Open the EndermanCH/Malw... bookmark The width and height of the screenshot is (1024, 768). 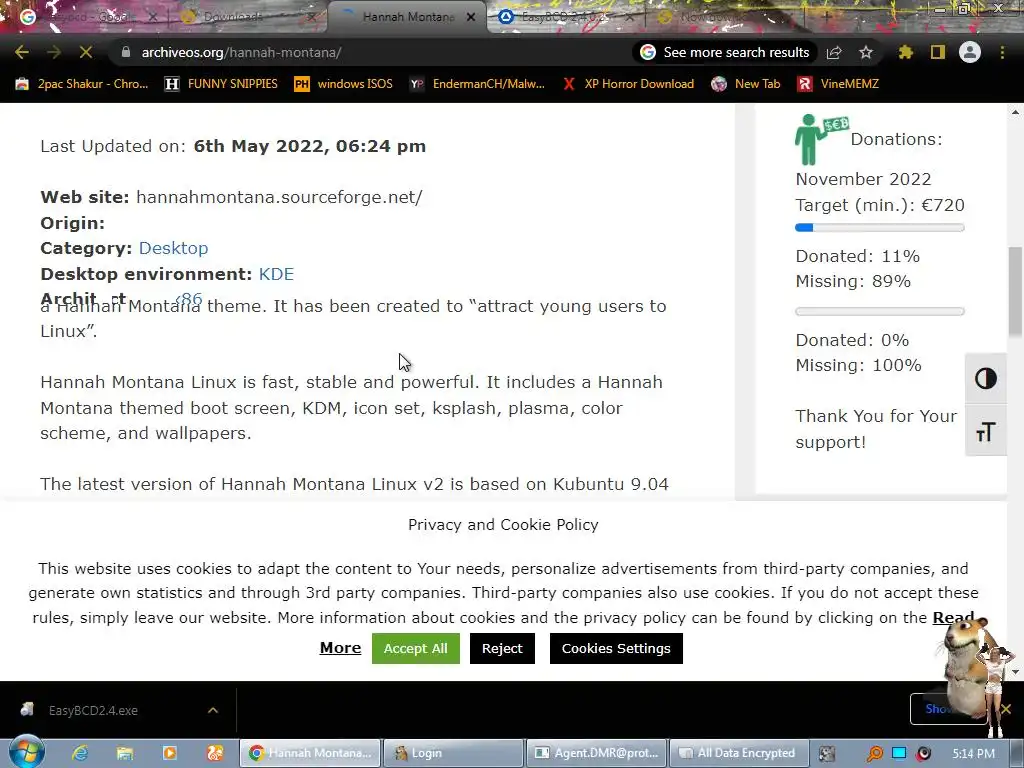point(477,84)
